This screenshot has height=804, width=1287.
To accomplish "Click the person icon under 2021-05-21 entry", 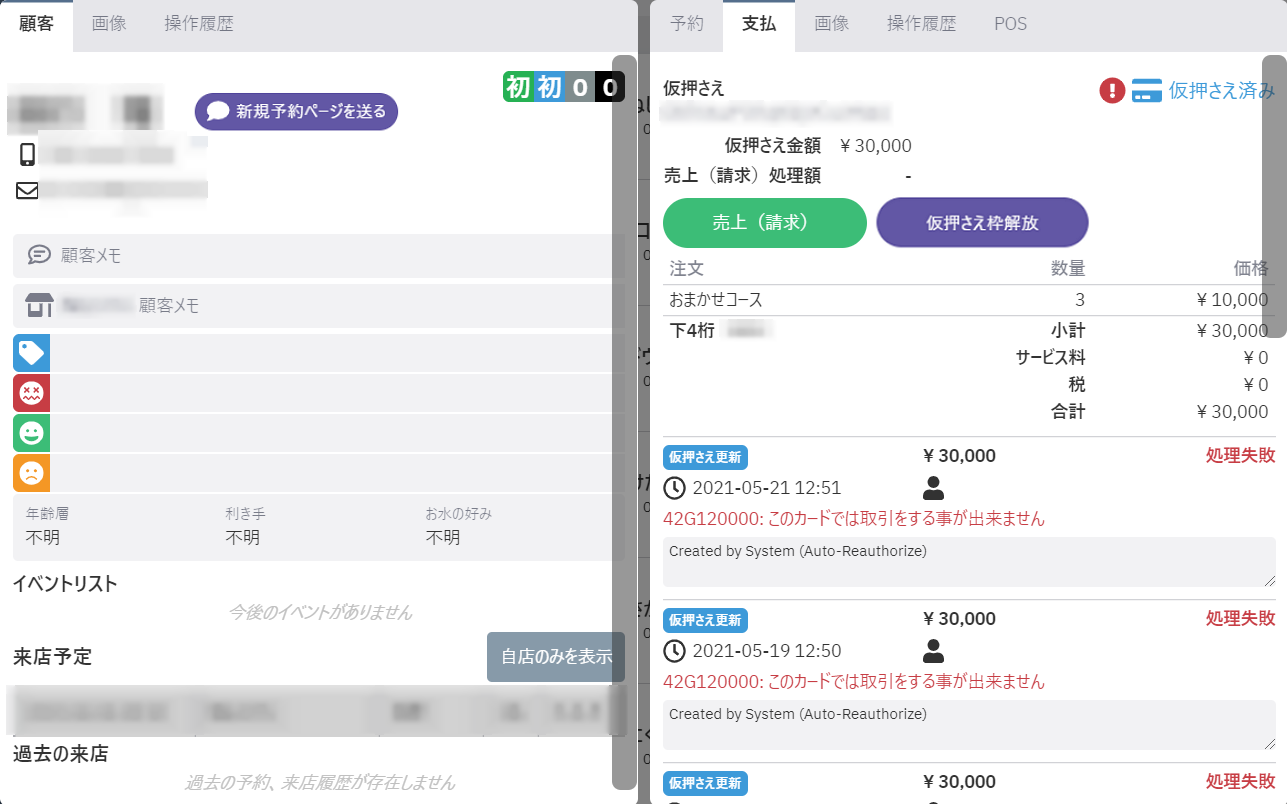I will pyautogui.click(x=933, y=488).
